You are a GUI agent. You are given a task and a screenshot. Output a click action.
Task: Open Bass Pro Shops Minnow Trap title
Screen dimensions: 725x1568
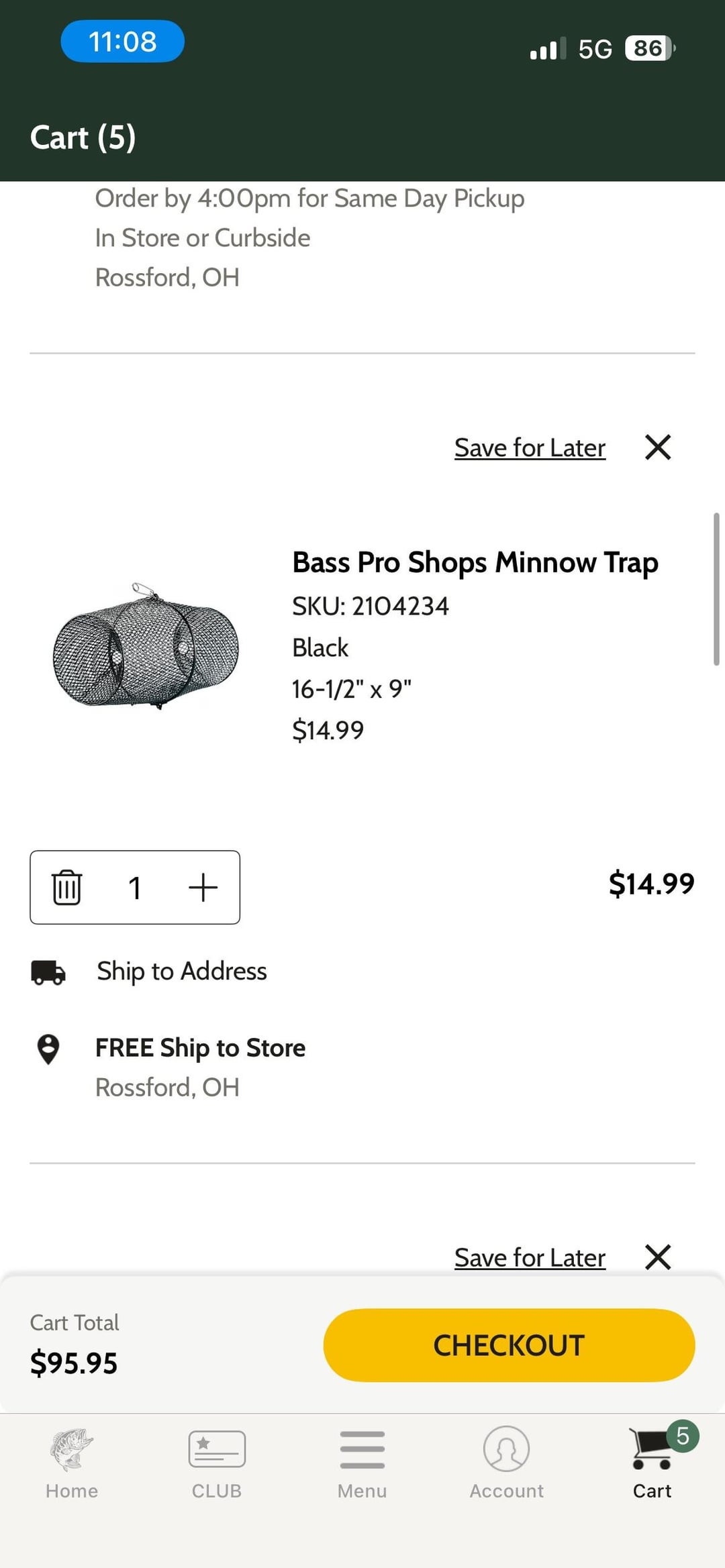(475, 562)
